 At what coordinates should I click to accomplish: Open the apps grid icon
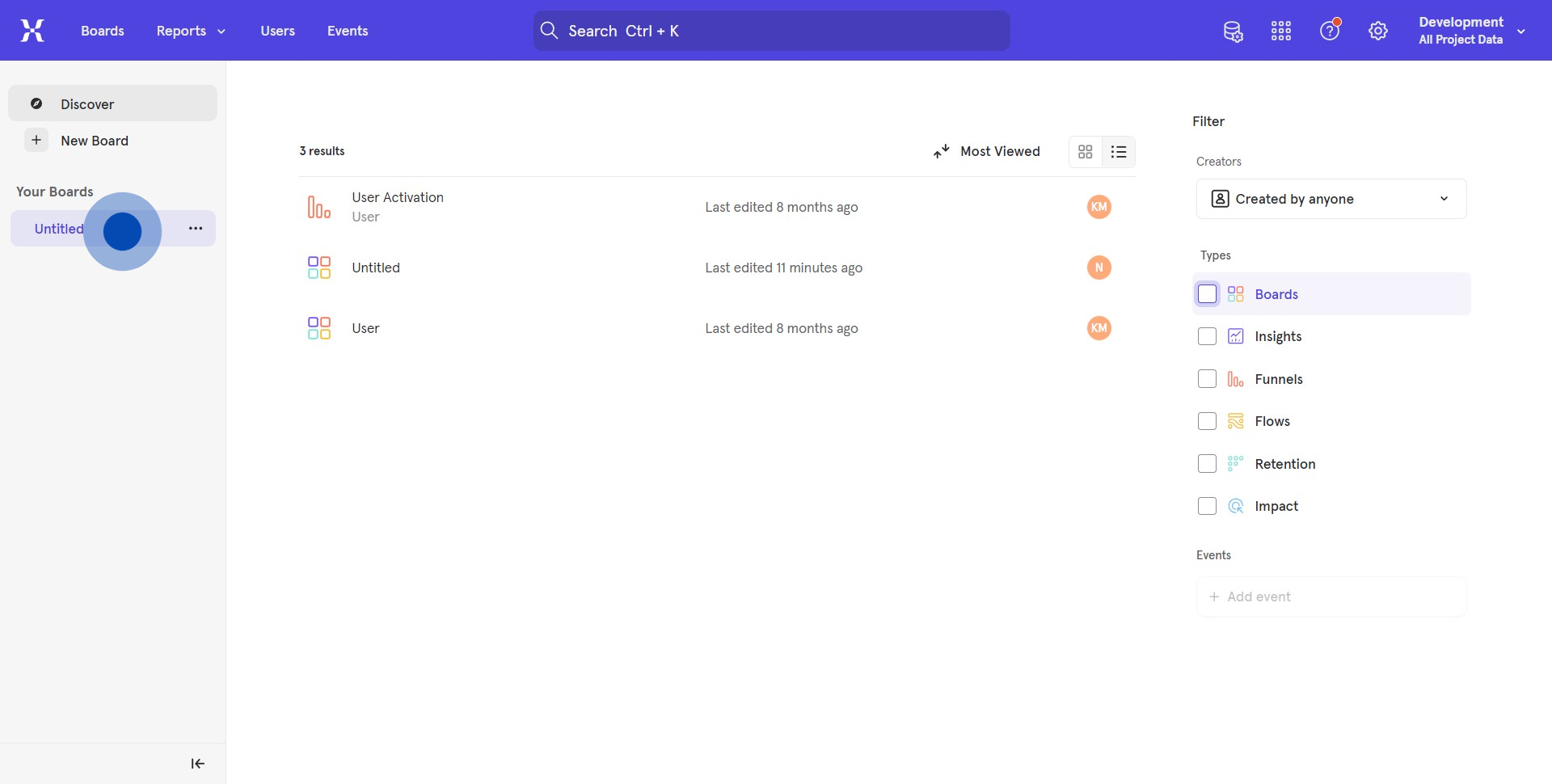1281,32
